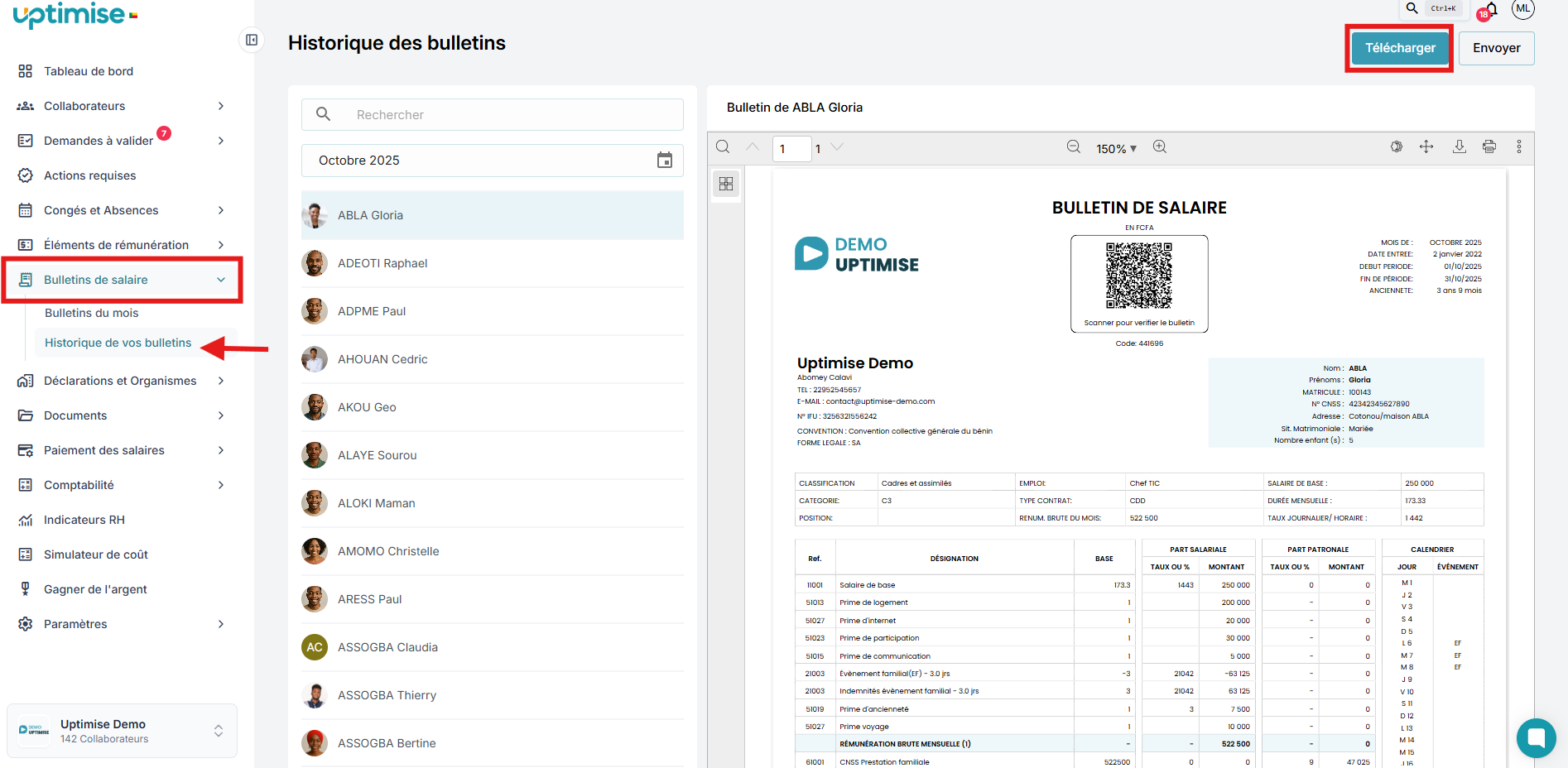This screenshot has height=768, width=1568.
Task: Open the notifications bell
Action: coord(1491,10)
